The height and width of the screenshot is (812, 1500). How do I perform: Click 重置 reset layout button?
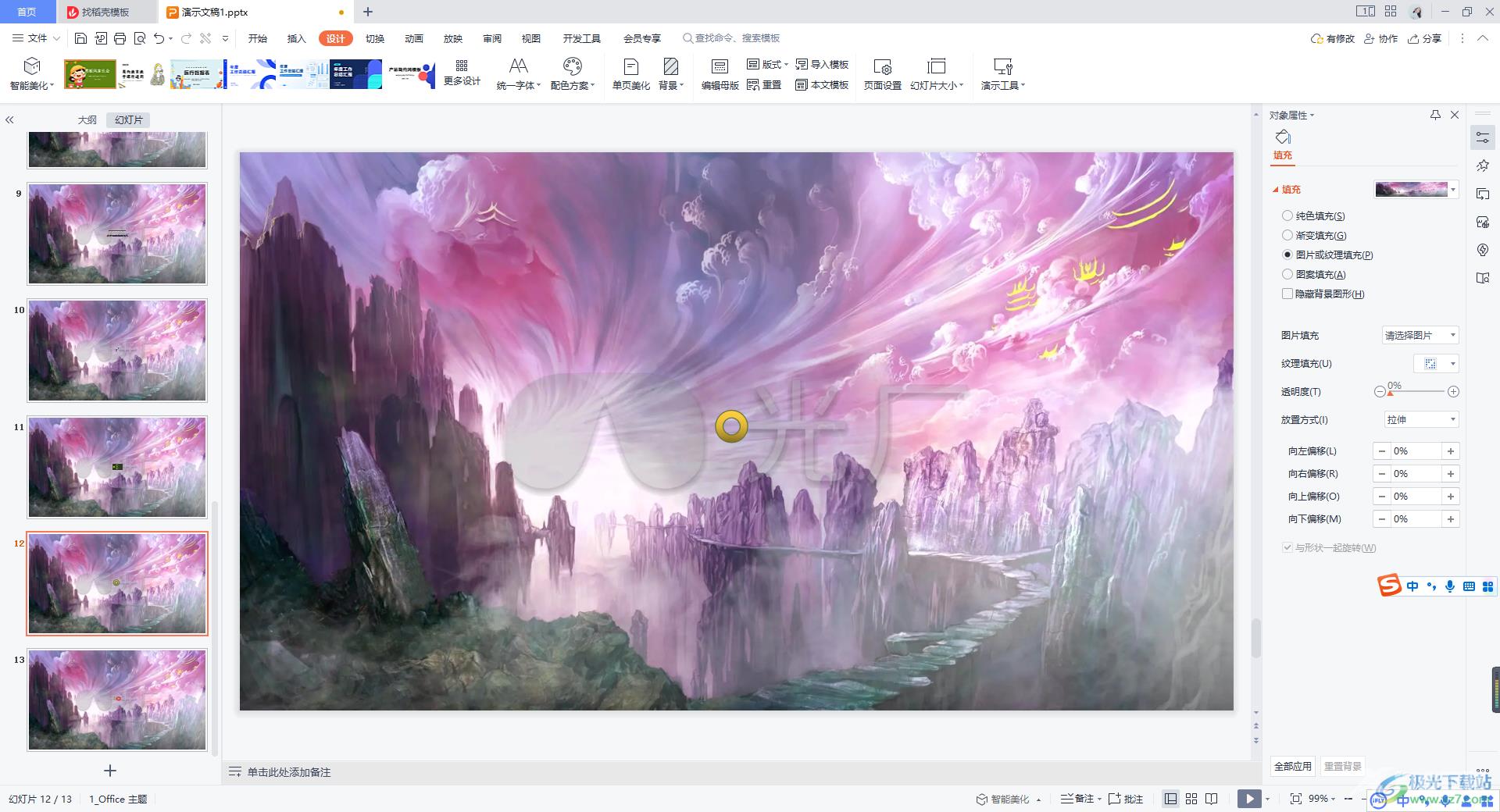point(764,84)
